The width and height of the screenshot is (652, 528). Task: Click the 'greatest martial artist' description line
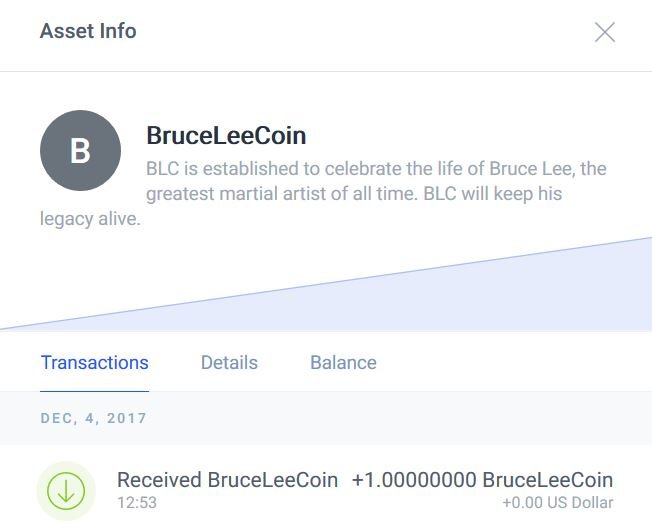tap(354, 194)
